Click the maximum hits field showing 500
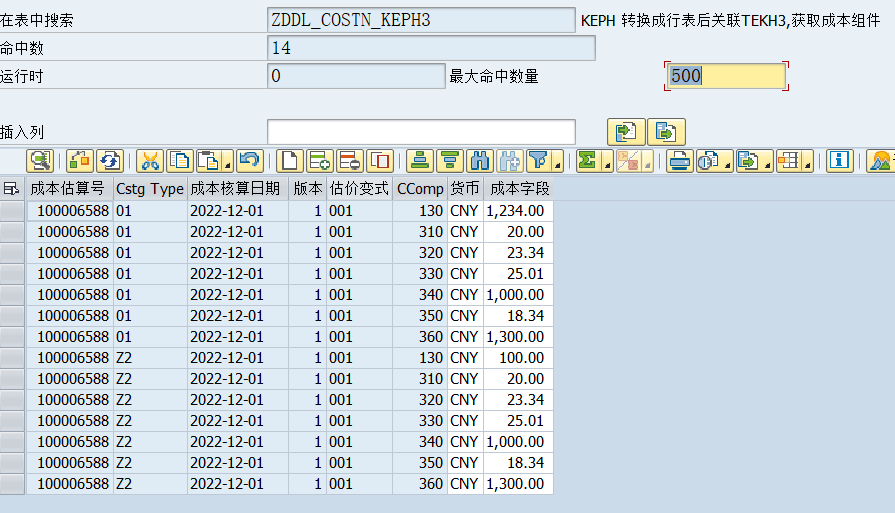The width and height of the screenshot is (895, 513). pos(726,76)
